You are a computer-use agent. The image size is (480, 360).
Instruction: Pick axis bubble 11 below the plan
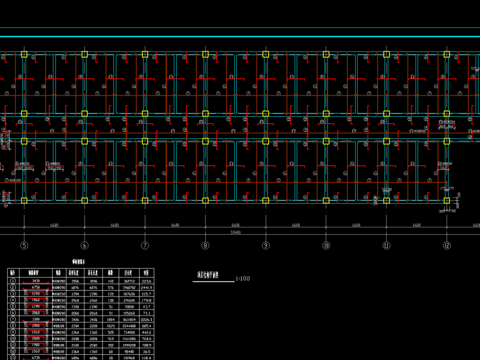(386, 246)
